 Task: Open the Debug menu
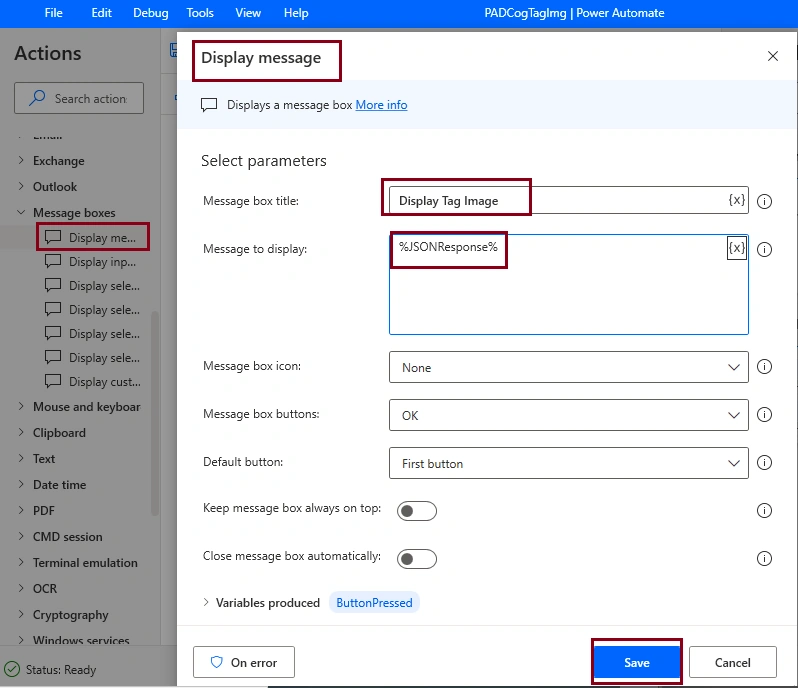tap(151, 13)
